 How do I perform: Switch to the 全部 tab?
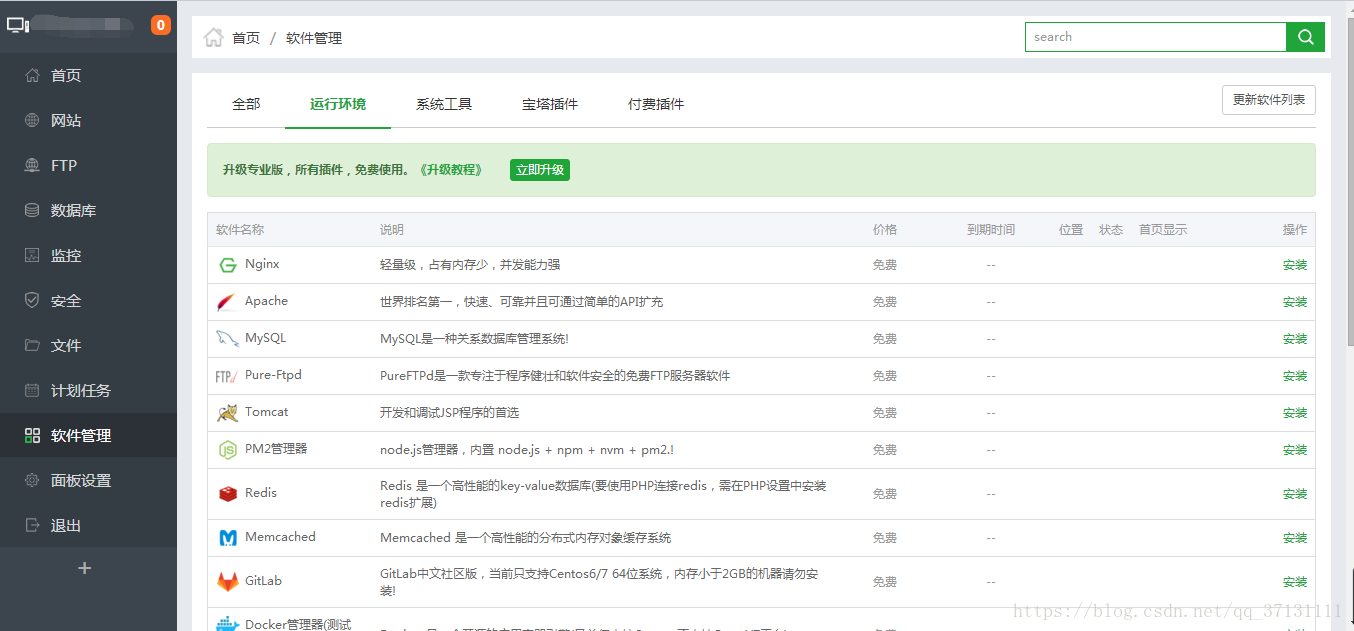coord(246,104)
